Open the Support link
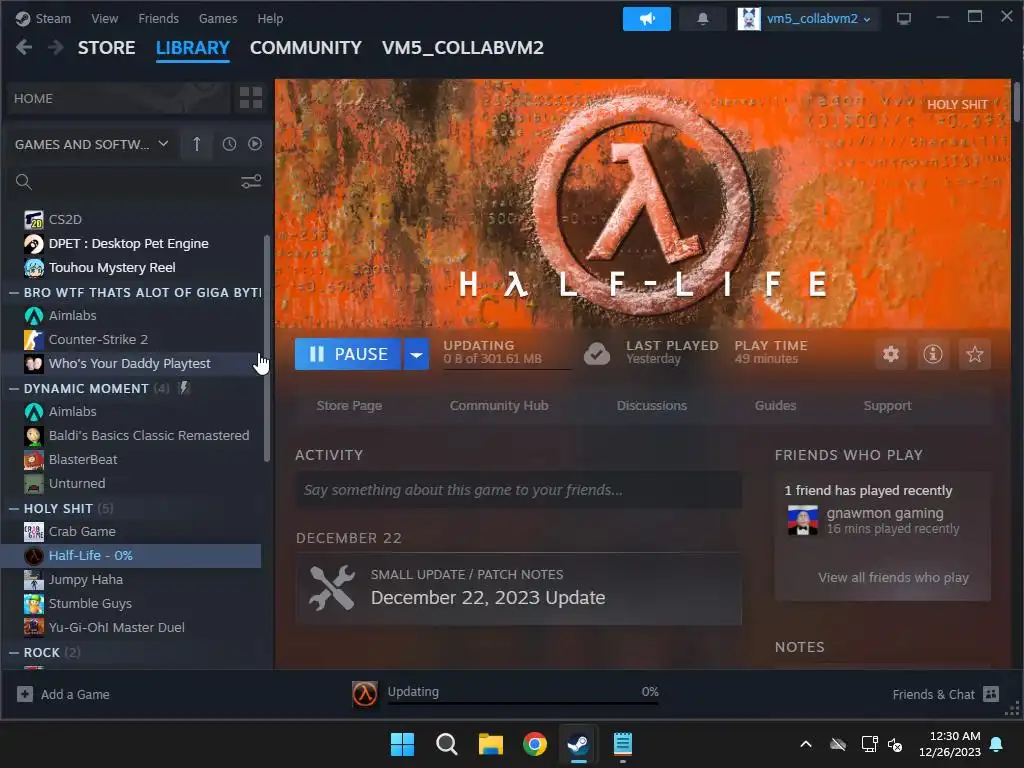Viewport: 1024px width, 768px height. pyautogui.click(x=887, y=406)
